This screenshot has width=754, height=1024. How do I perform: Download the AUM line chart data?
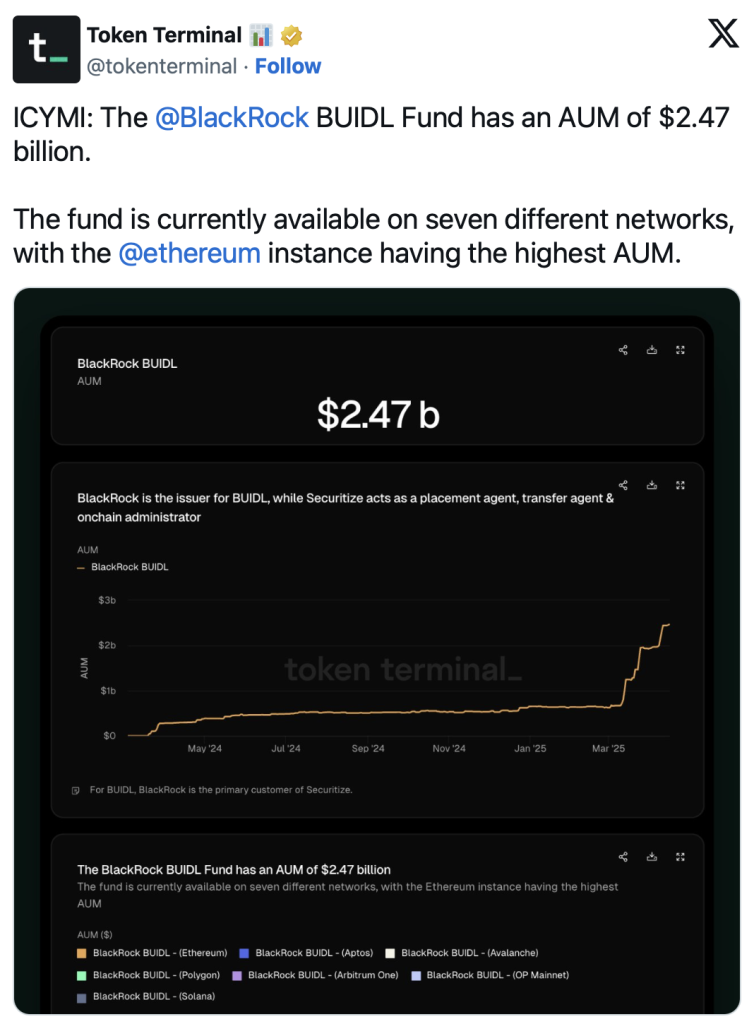(x=652, y=485)
